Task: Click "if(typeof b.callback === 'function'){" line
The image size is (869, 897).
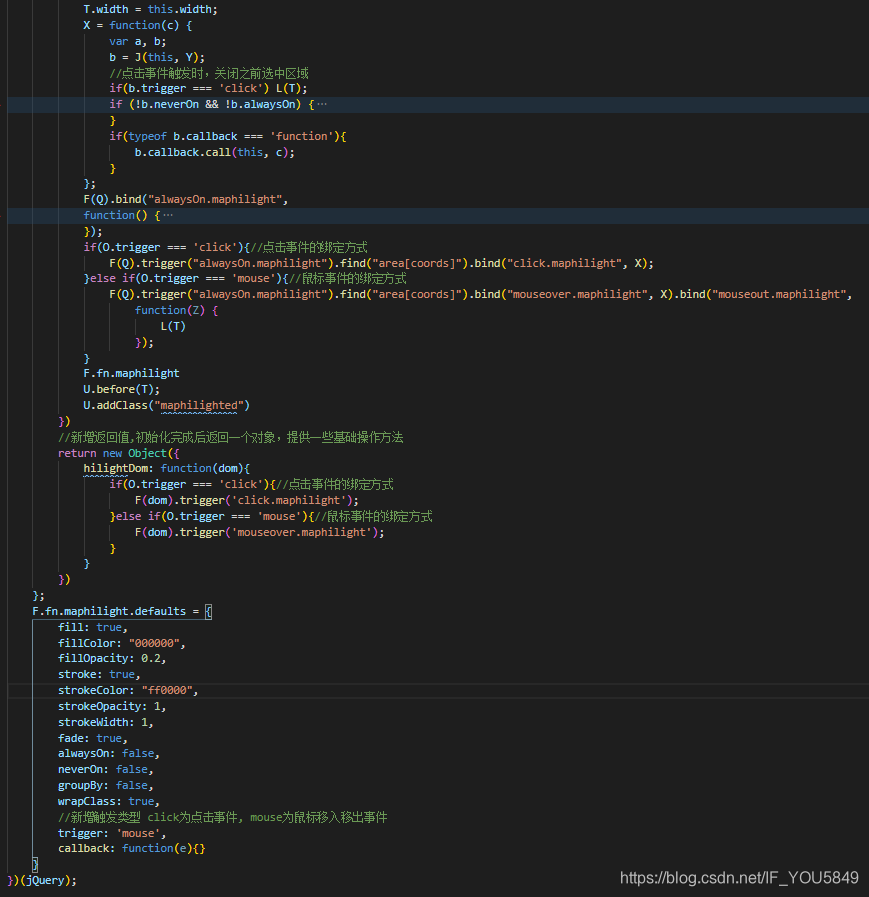Action: pyautogui.click(x=228, y=136)
